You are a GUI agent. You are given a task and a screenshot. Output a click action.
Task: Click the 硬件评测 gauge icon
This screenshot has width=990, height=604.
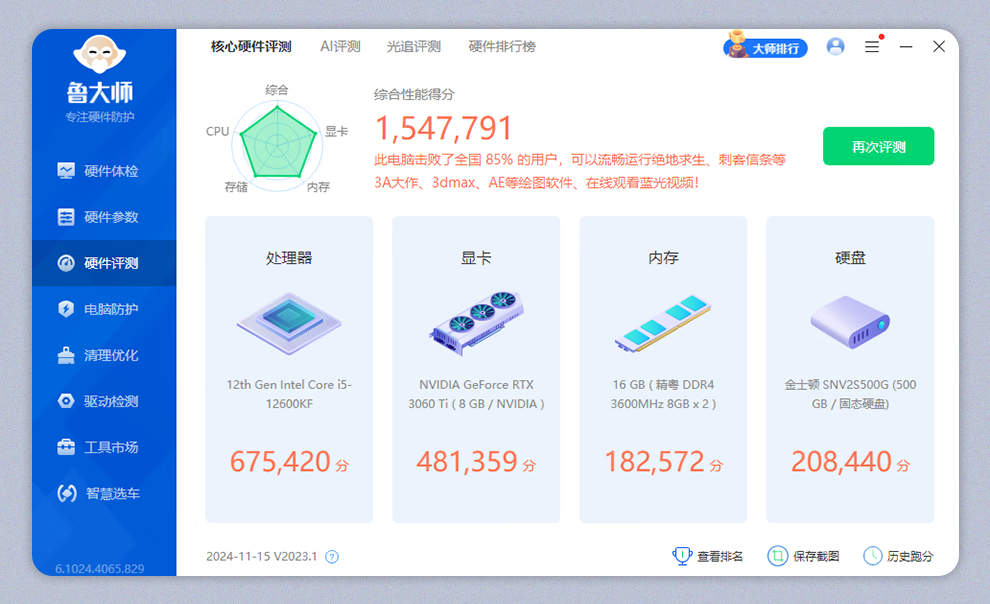coord(66,263)
